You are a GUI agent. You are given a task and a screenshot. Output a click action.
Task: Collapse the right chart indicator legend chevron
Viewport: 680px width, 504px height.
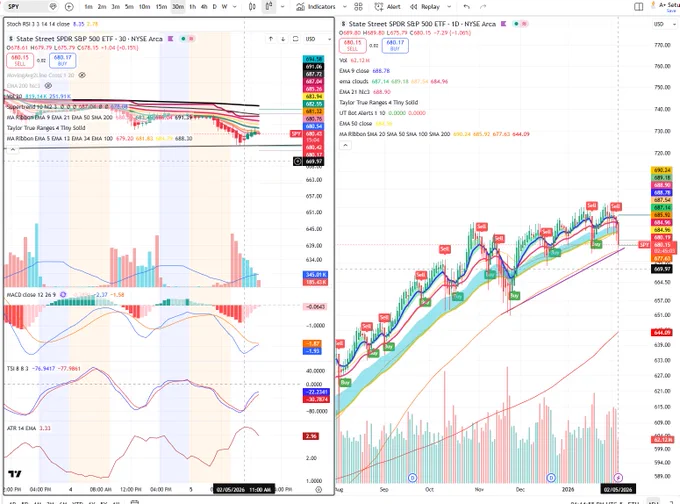[x=345, y=145]
